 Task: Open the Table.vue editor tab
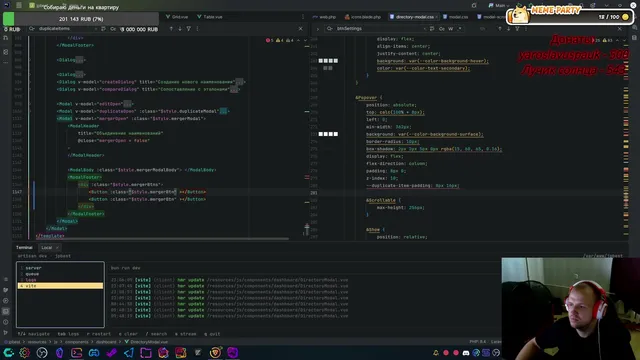209,17
